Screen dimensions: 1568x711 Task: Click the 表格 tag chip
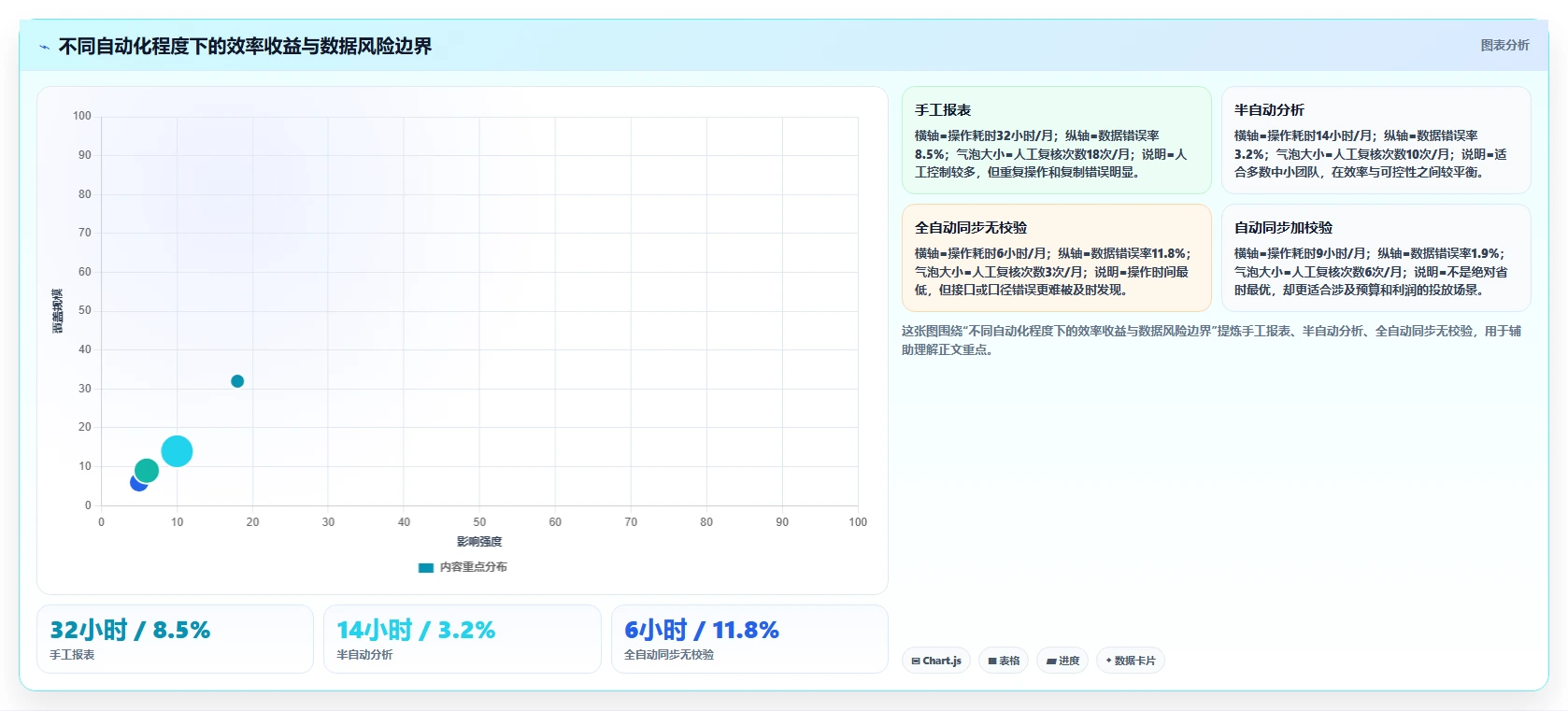pos(1004,661)
